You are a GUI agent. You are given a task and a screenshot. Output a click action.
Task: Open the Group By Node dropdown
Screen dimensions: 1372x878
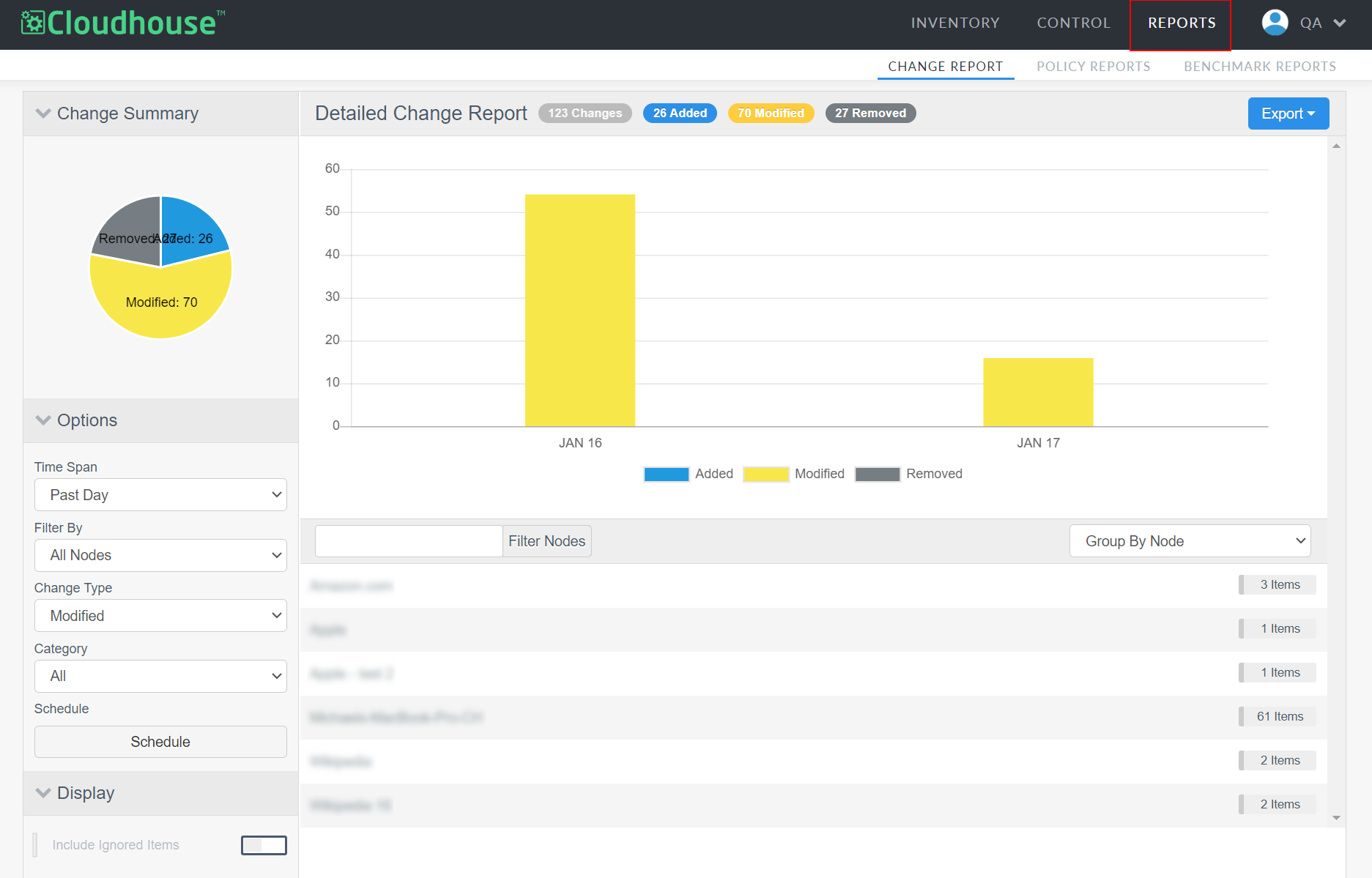click(1189, 541)
